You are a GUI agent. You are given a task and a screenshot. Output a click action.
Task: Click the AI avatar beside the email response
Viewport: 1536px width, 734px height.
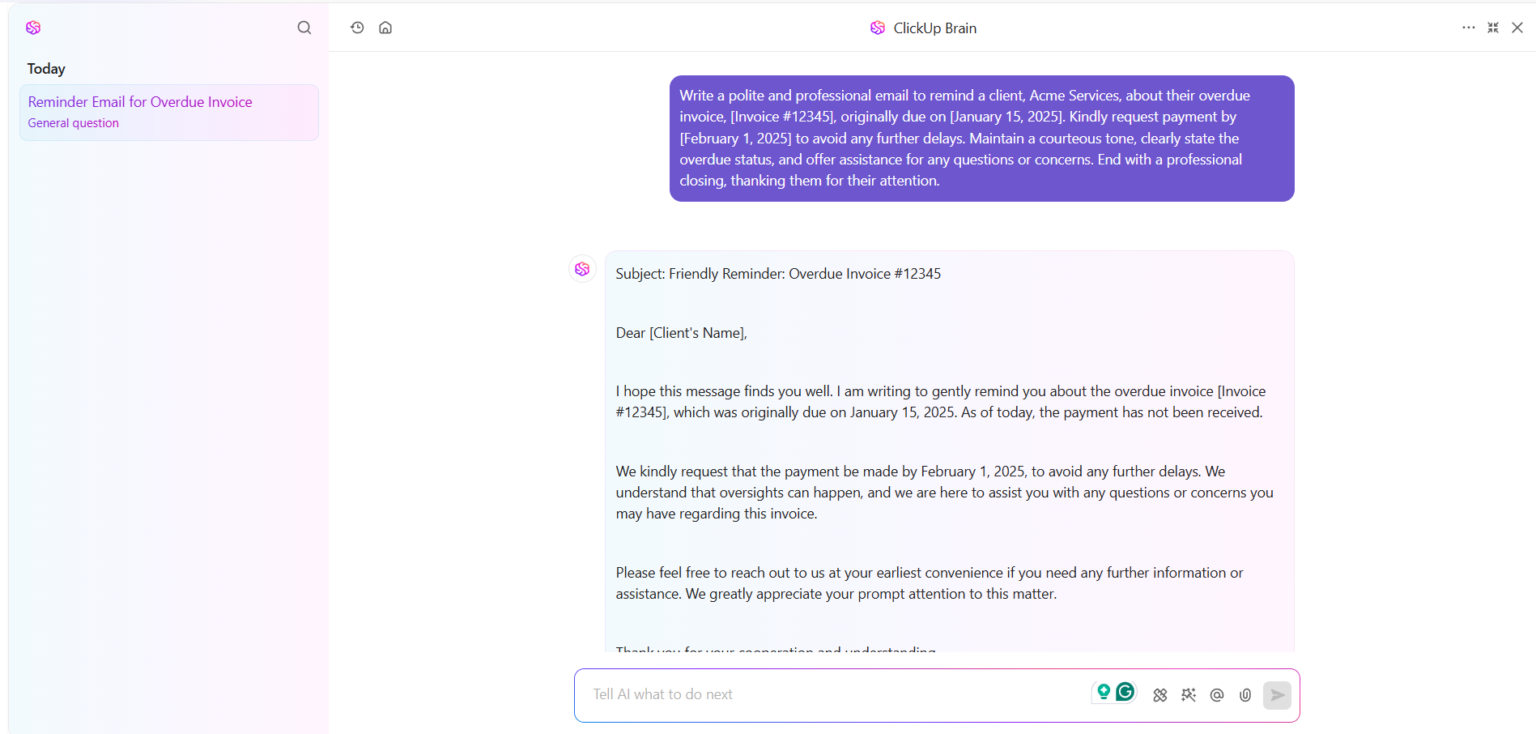click(x=582, y=268)
